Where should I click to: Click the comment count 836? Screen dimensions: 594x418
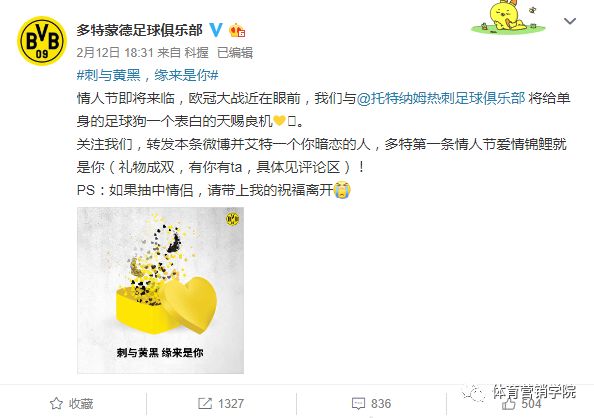coord(381,404)
